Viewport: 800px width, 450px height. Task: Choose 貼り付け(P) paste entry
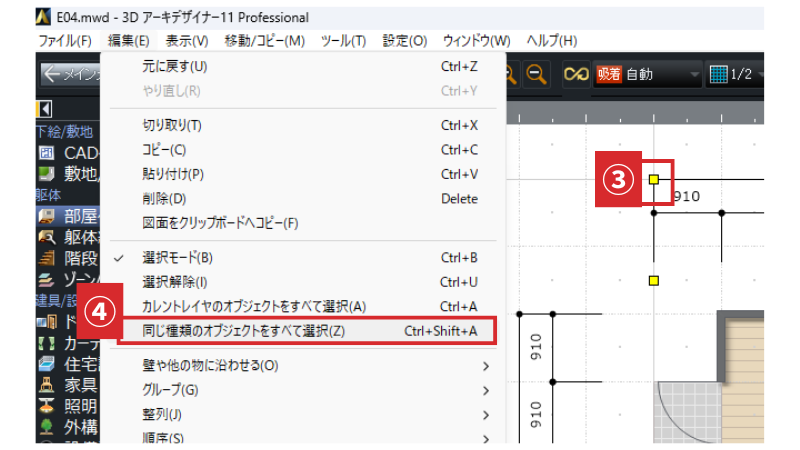303,174
